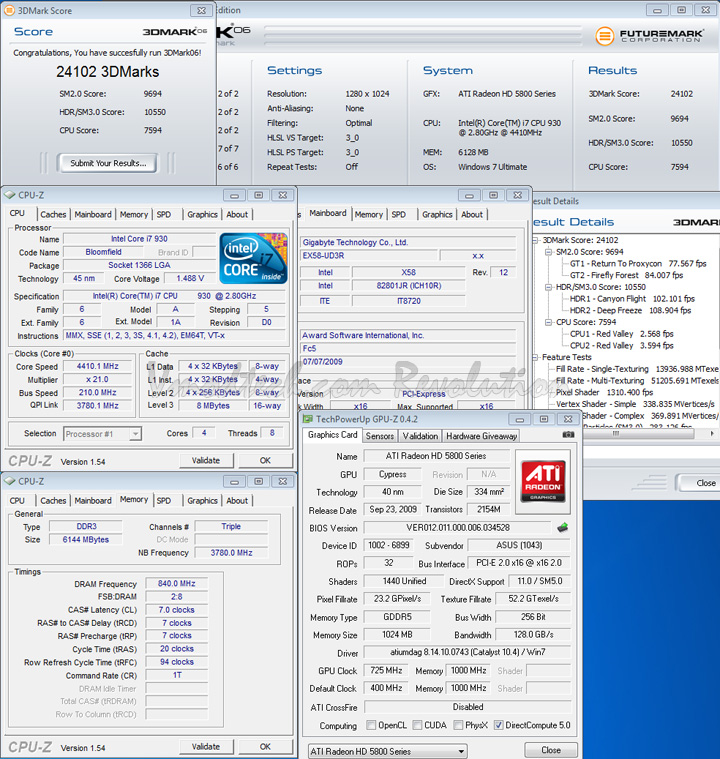The width and height of the screenshot is (720, 759).
Task: Collapse the CPU Score: 7594 tree node
Action: tap(549, 322)
